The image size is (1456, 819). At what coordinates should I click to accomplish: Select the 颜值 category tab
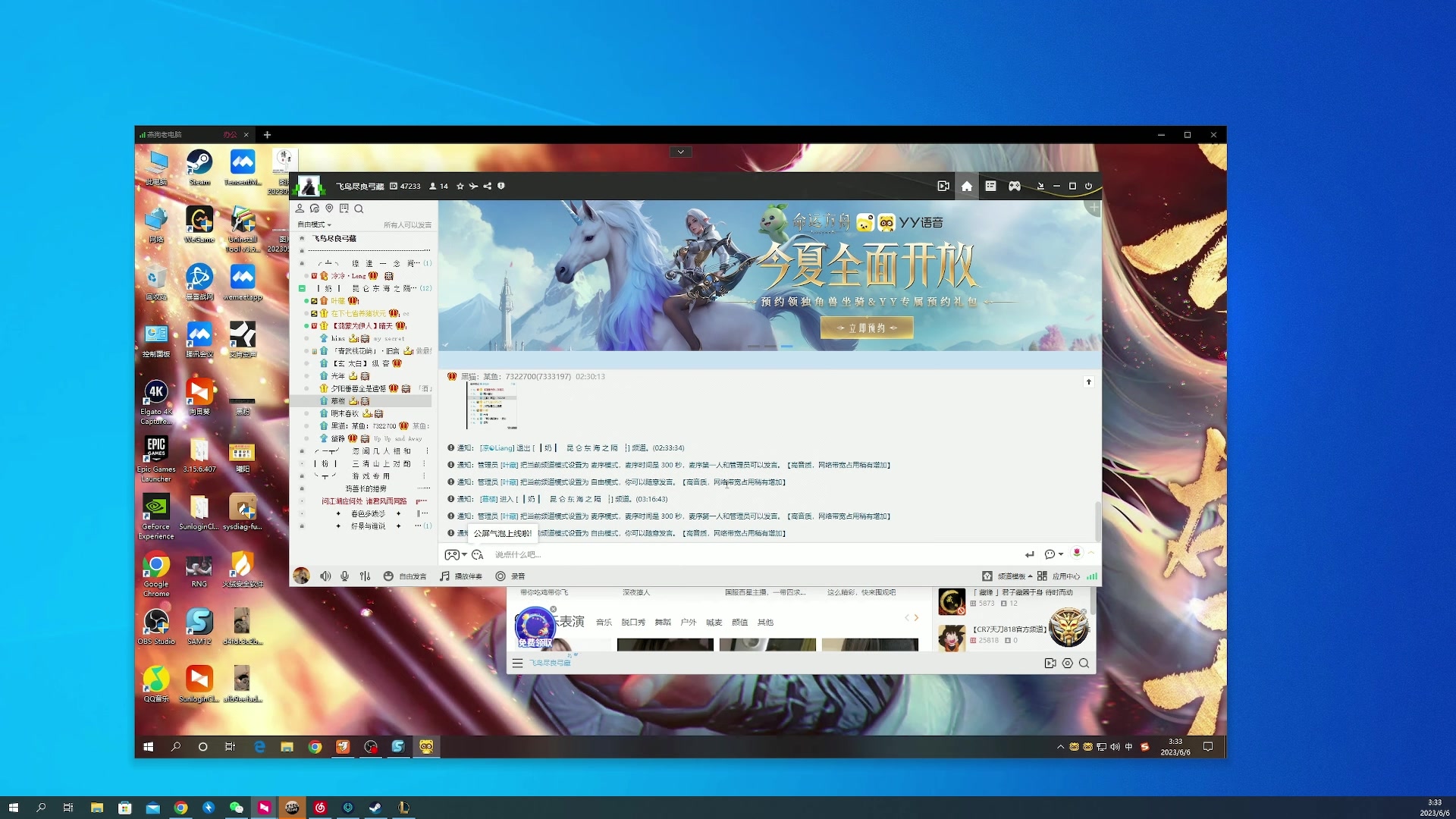(739, 622)
